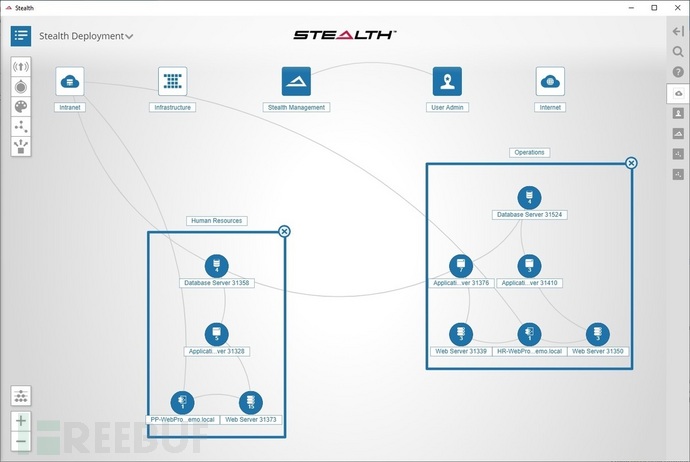The image size is (690, 462).
Task: Click the hierarchy layout button
Action: coord(21,396)
